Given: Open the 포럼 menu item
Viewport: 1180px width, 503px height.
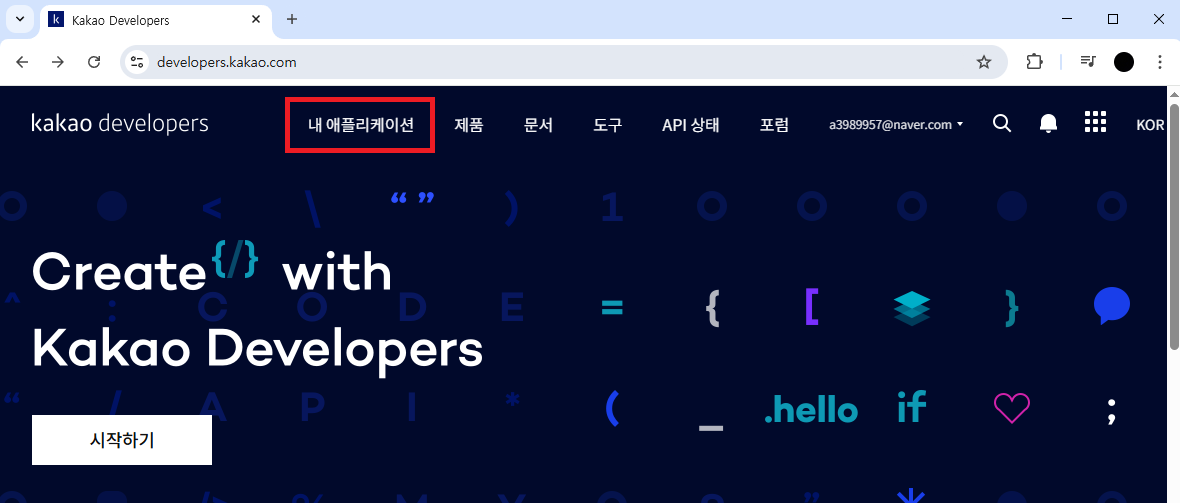Looking at the screenshot, I should click(x=774, y=125).
